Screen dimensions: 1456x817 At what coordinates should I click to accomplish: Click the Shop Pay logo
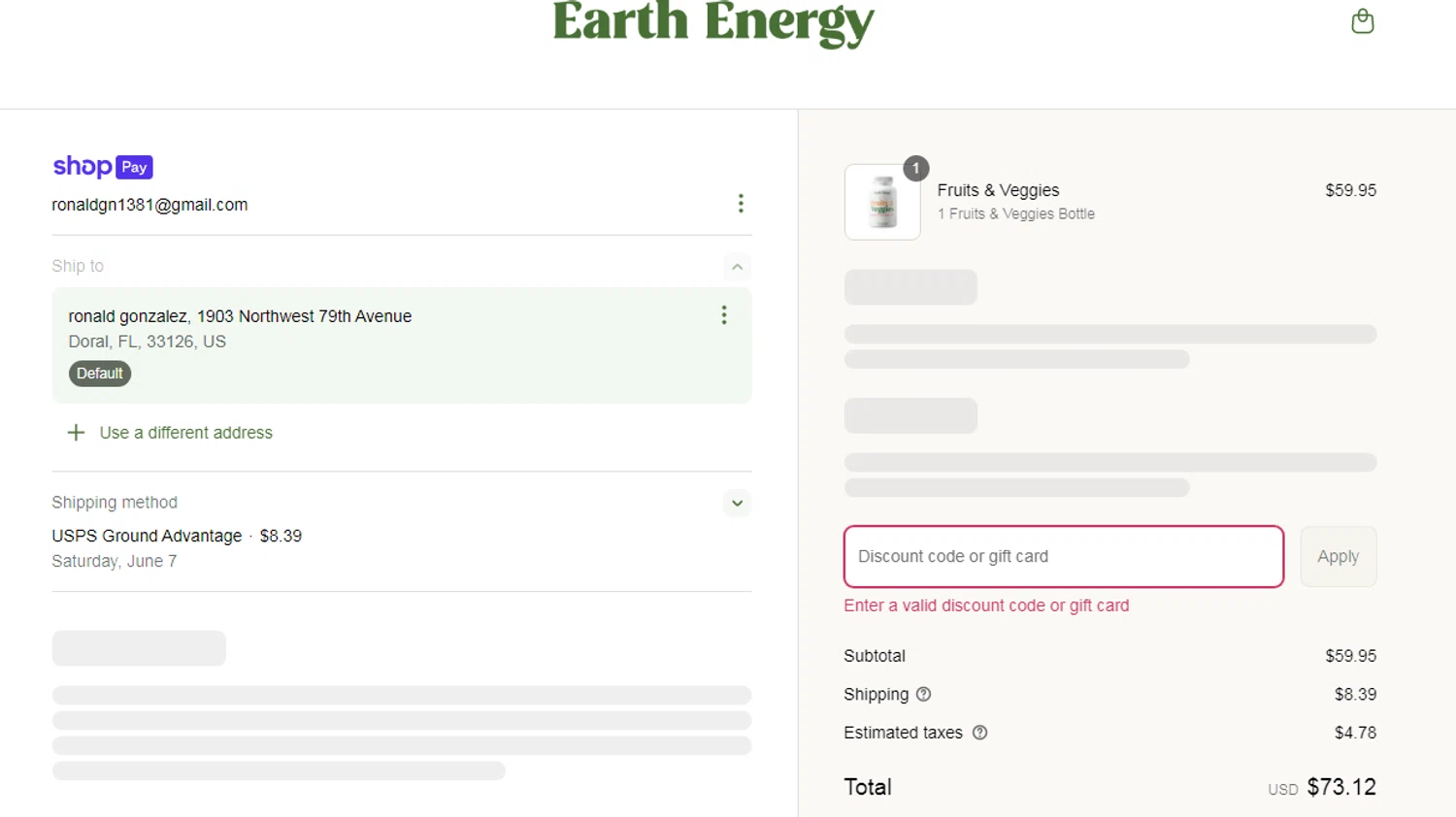[103, 167]
